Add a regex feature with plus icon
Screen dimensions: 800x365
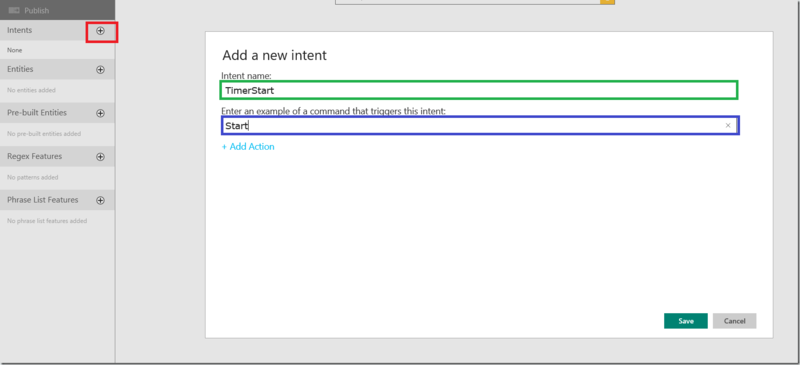pos(101,157)
